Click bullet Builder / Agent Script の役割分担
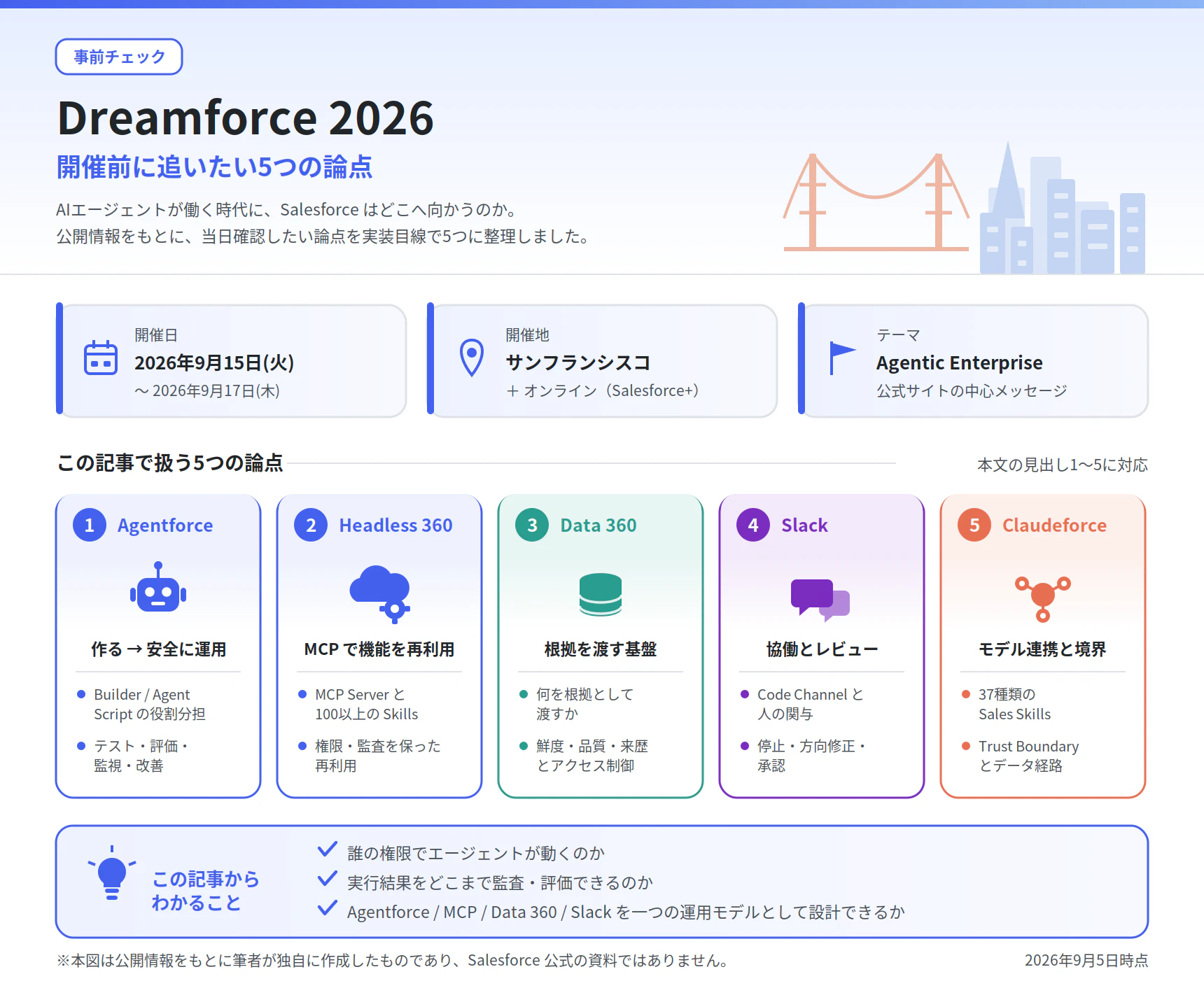The height and width of the screenshot is (988, 1204). (150, 704)
